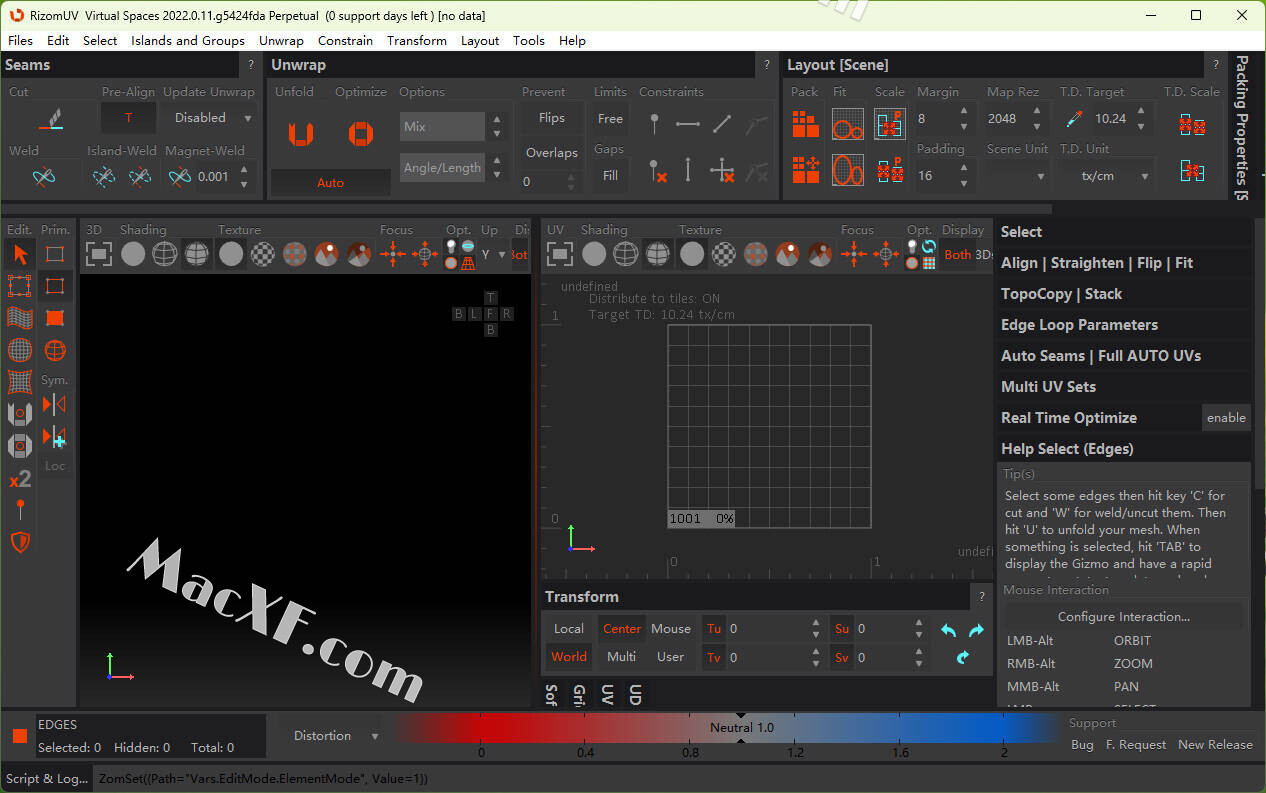Click the UV viewport frame icon
Viewport: 1266px width, 793px height.
pyautogui.click(x=561, y=254)
